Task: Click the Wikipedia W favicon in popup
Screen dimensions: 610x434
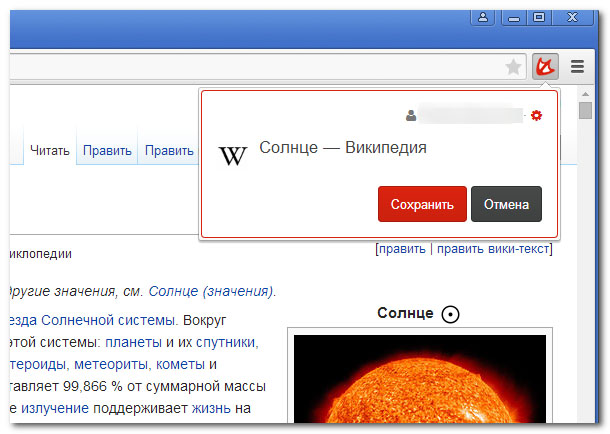Action: (233, 156)
